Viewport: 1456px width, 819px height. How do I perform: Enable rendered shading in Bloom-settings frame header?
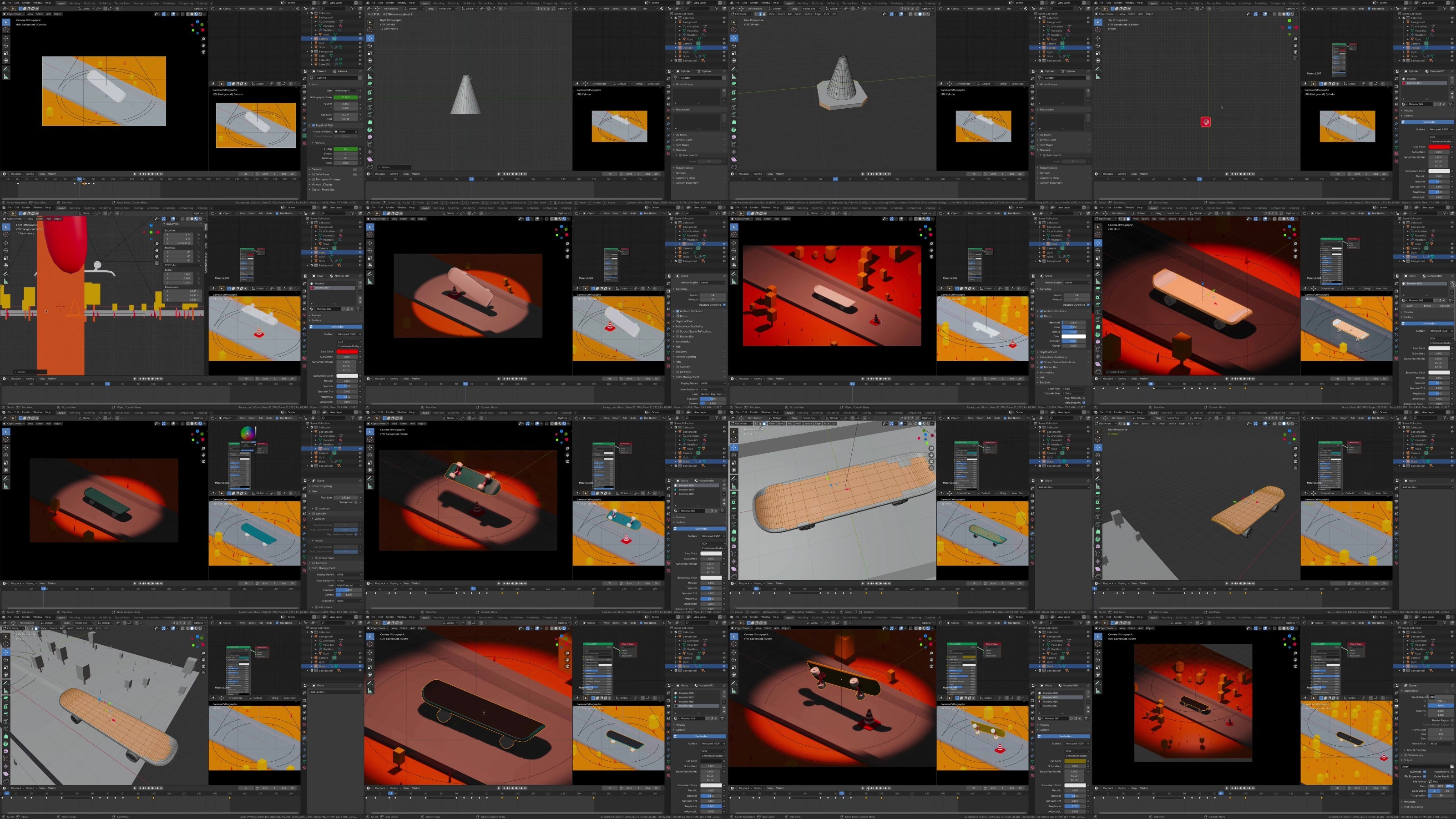coord(928,219)
